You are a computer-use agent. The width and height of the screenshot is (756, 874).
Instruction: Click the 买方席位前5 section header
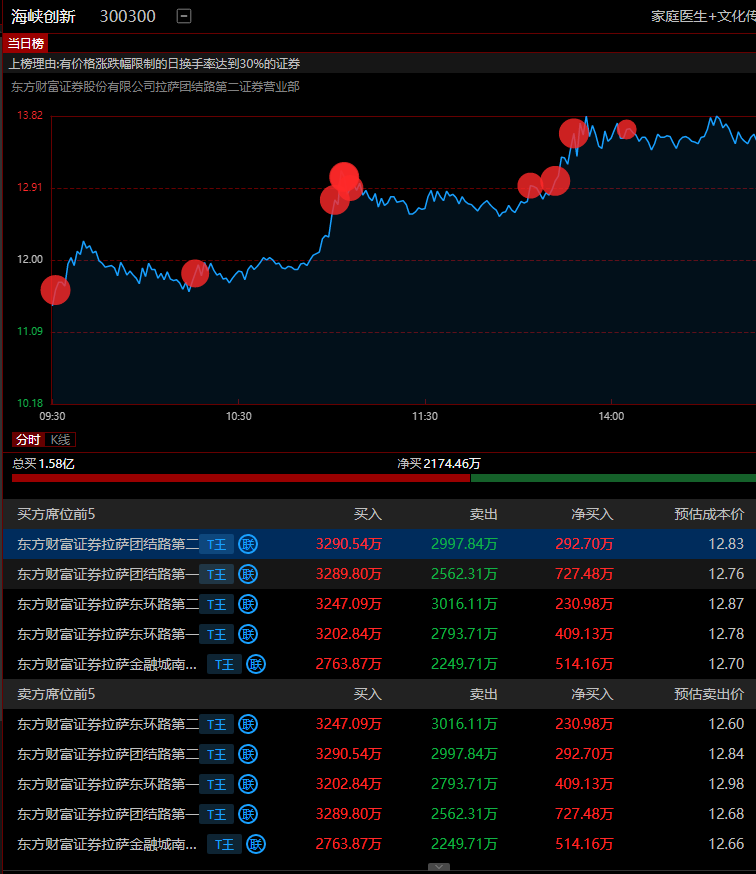point(56,514)
